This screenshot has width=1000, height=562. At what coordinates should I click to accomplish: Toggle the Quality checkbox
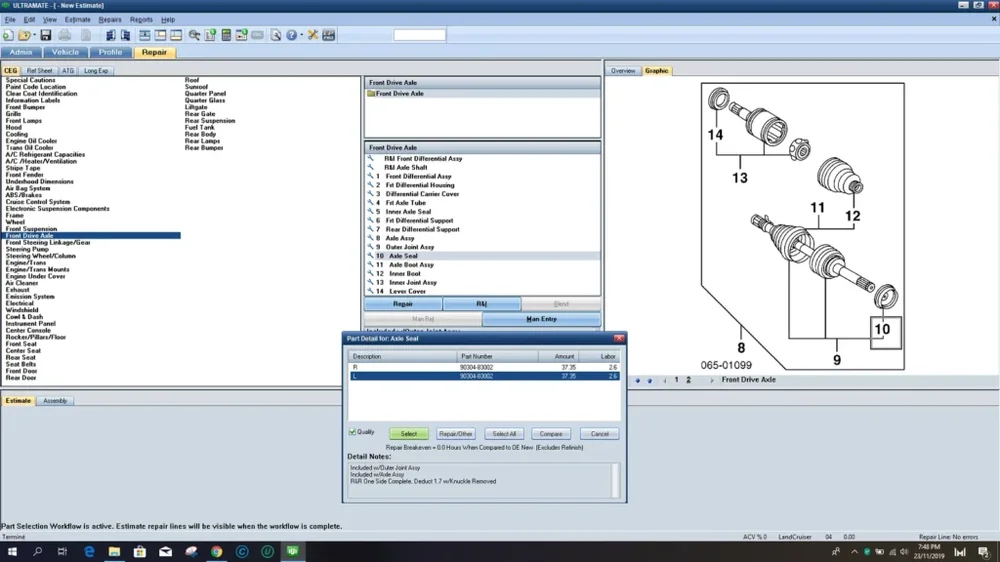353,432
